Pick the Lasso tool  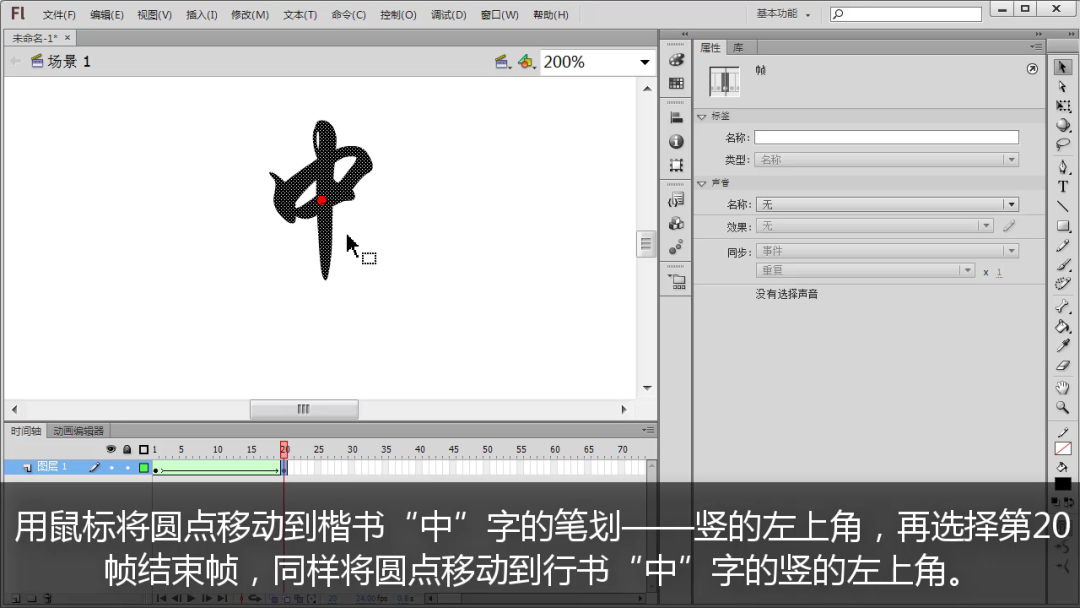coord(1063,145)
